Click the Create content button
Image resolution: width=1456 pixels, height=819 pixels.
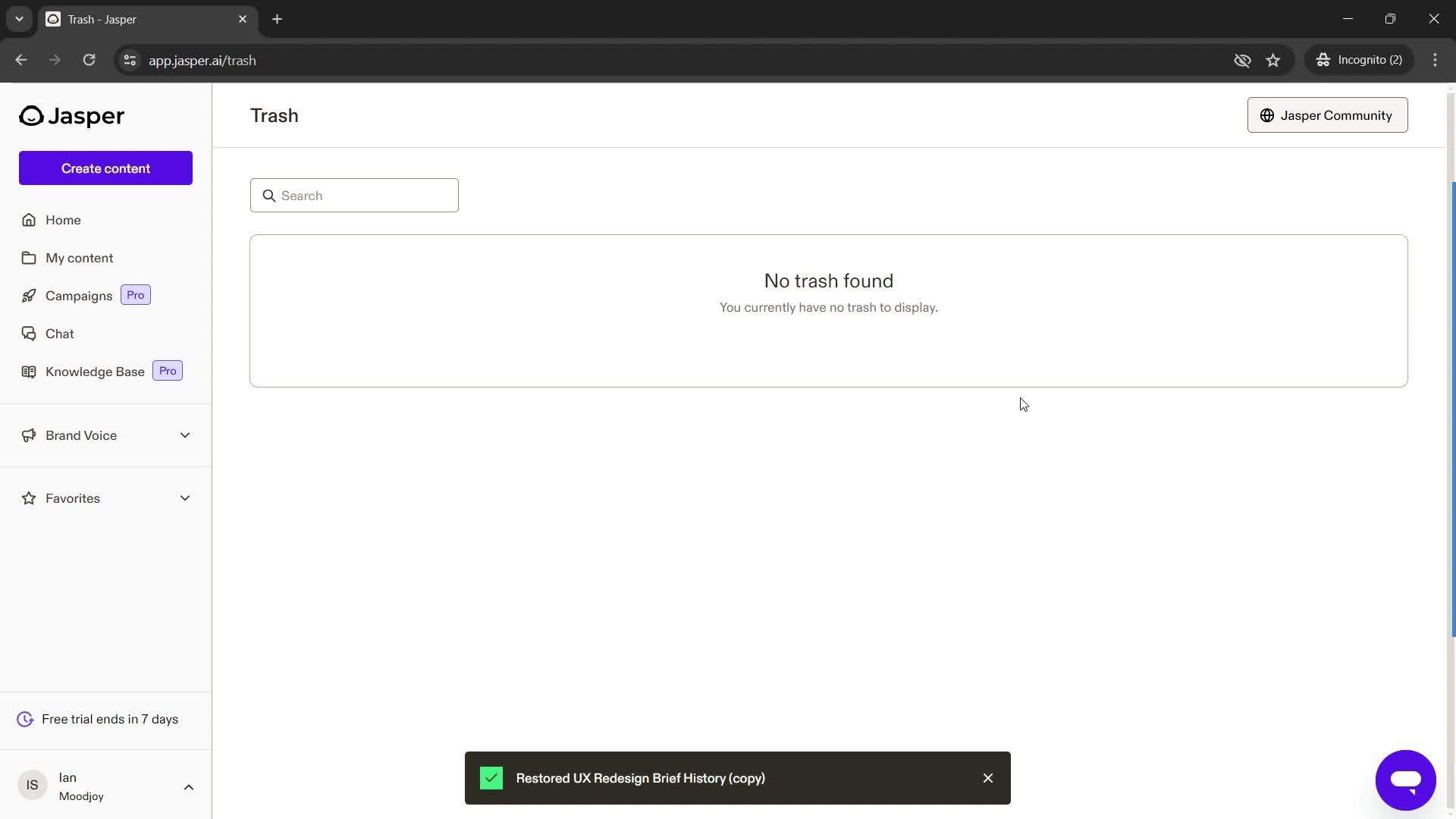pos(105,168)
